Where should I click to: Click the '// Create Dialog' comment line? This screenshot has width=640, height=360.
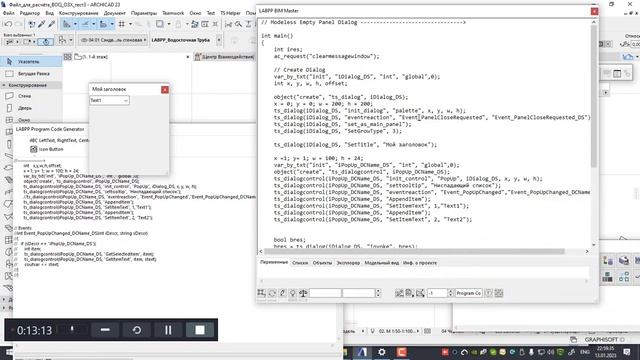point(300,70)
